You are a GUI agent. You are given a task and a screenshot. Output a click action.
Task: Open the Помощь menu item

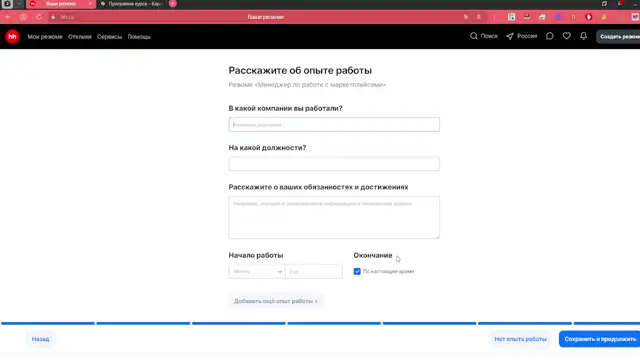(x=139, y=37)
